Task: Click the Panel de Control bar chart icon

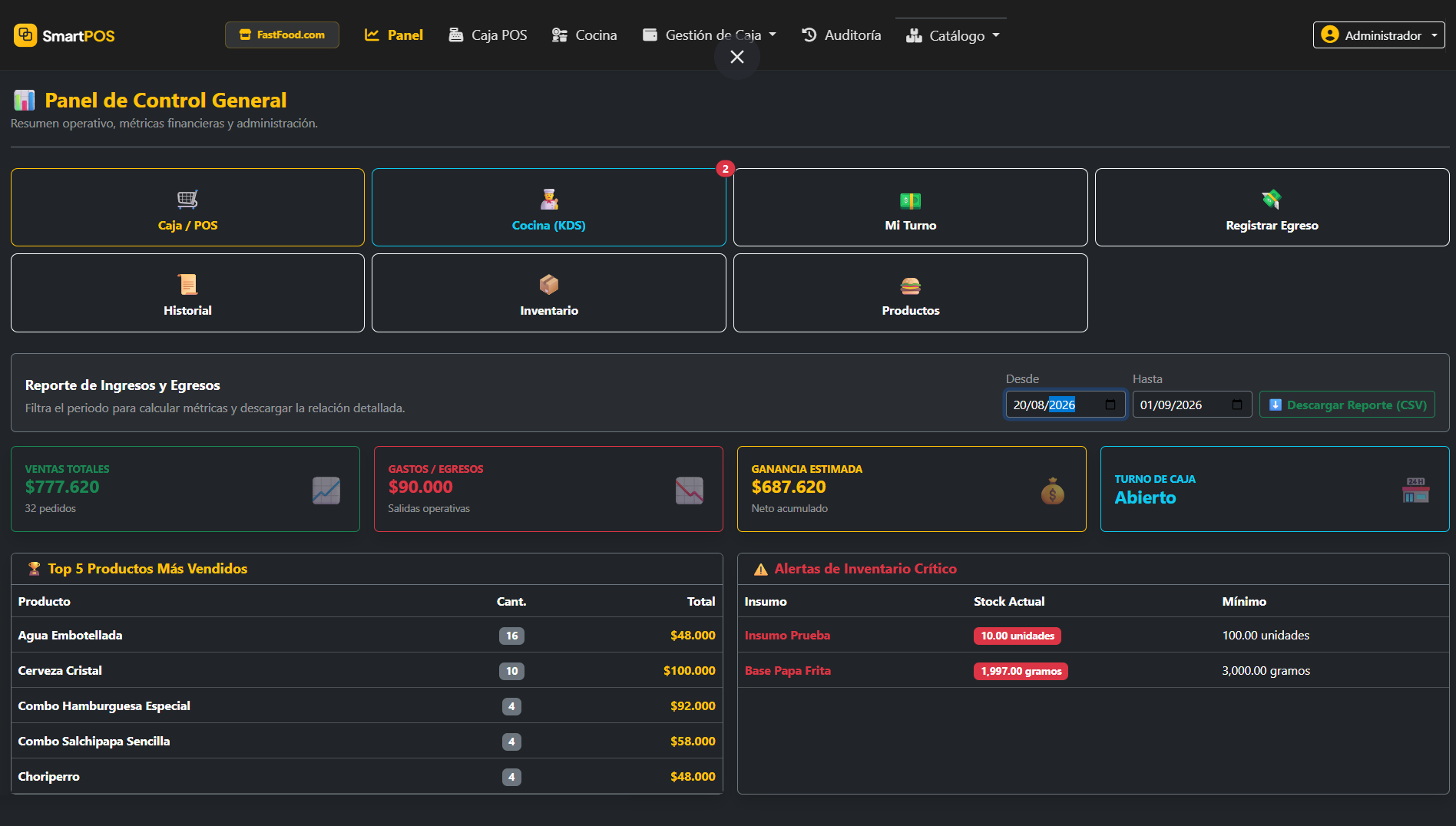Action: (25, 101)
